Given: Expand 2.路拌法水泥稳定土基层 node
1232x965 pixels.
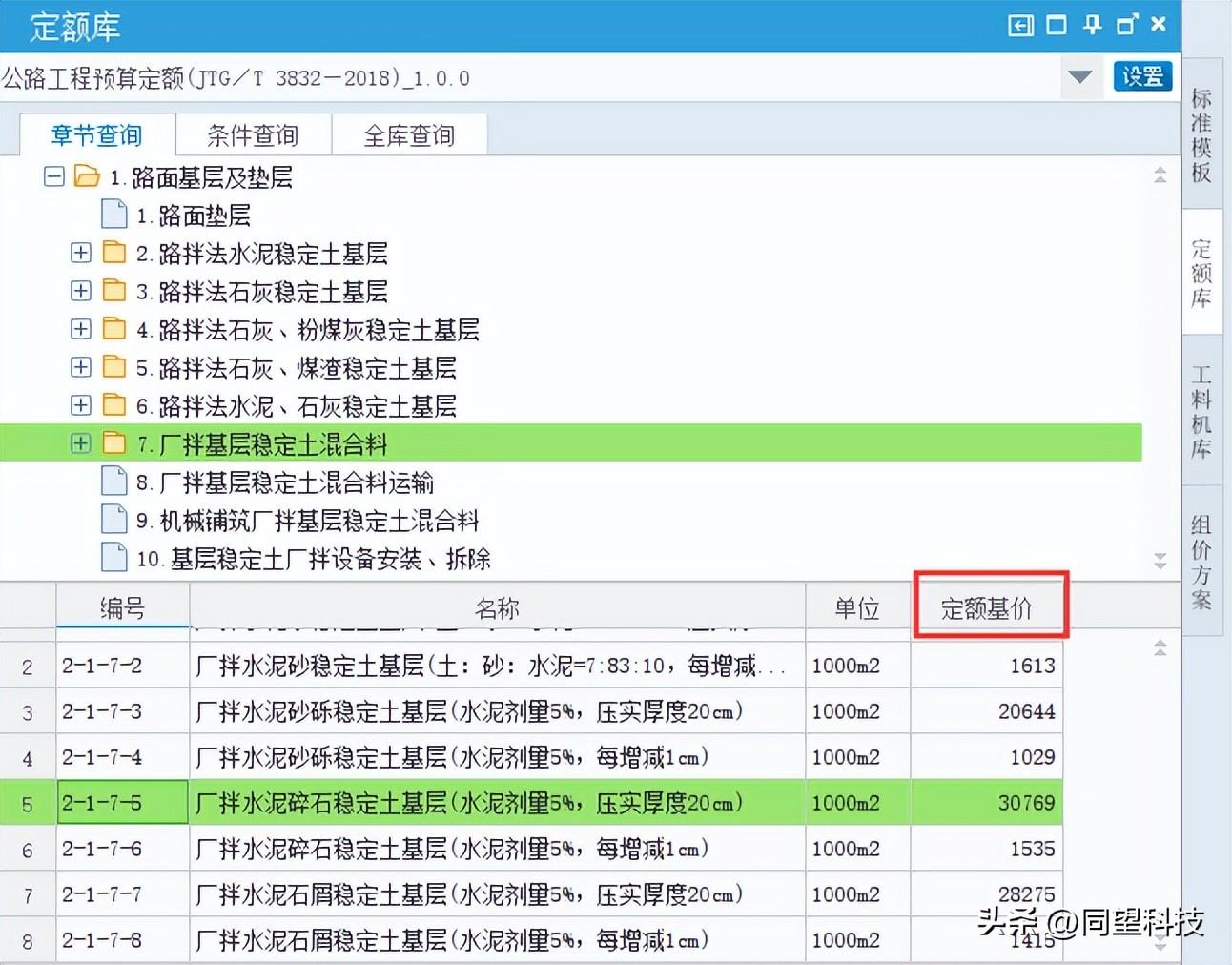Looking at the screenshot, I should [81, 253].
